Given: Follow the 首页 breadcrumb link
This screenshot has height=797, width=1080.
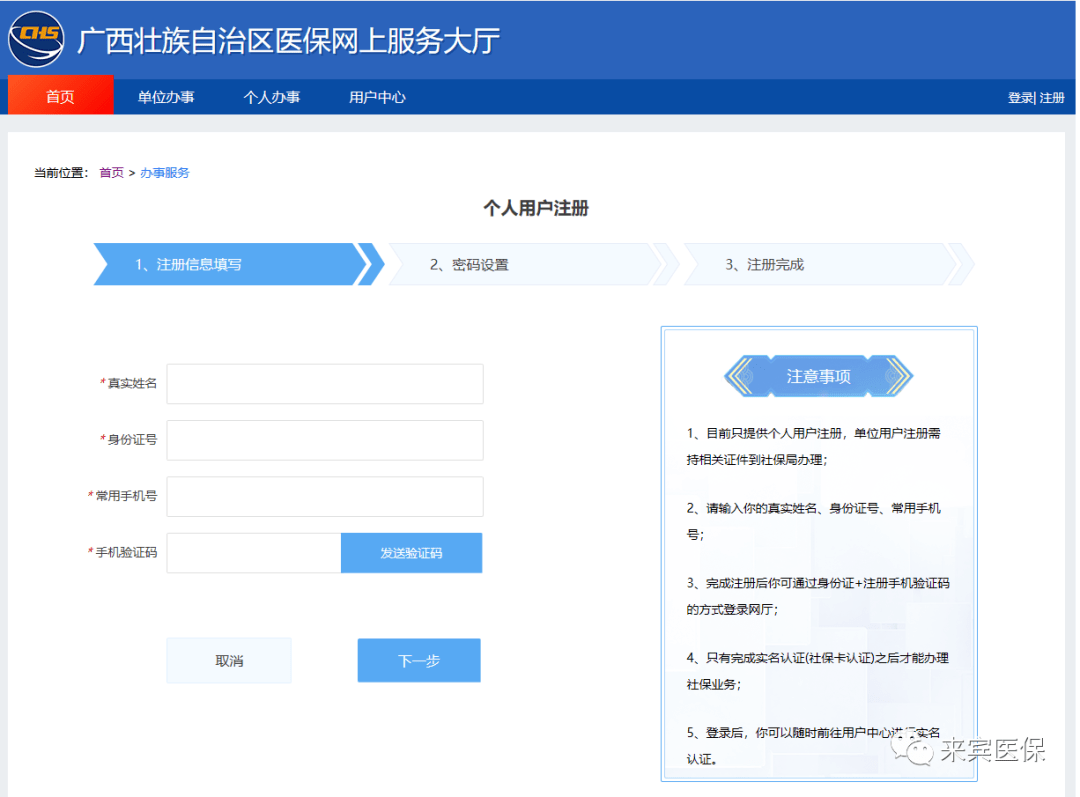Looking at the screenshot, I should 112,172.
